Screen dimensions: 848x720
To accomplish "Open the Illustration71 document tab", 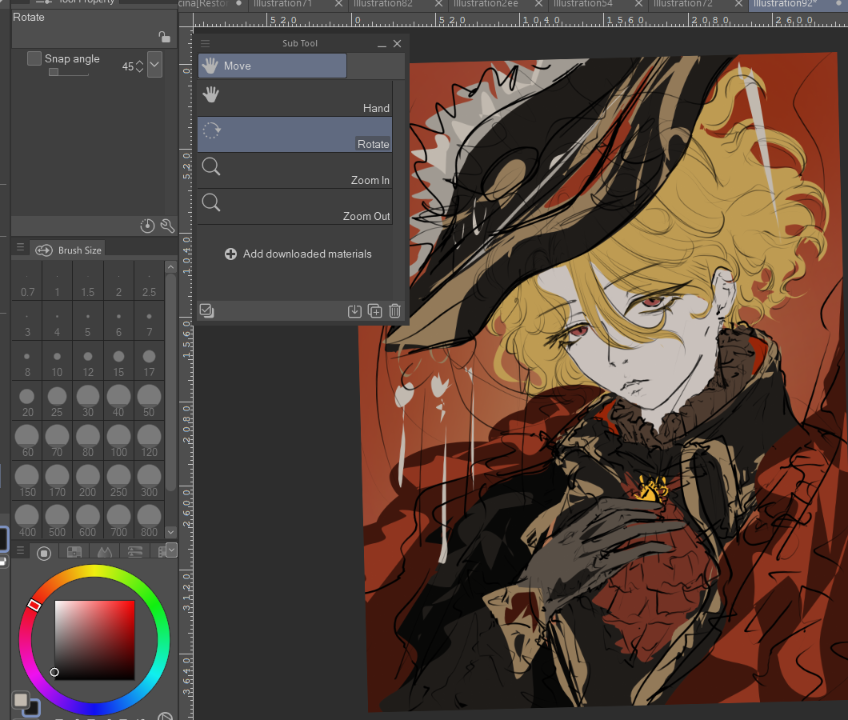I will 283,4.
